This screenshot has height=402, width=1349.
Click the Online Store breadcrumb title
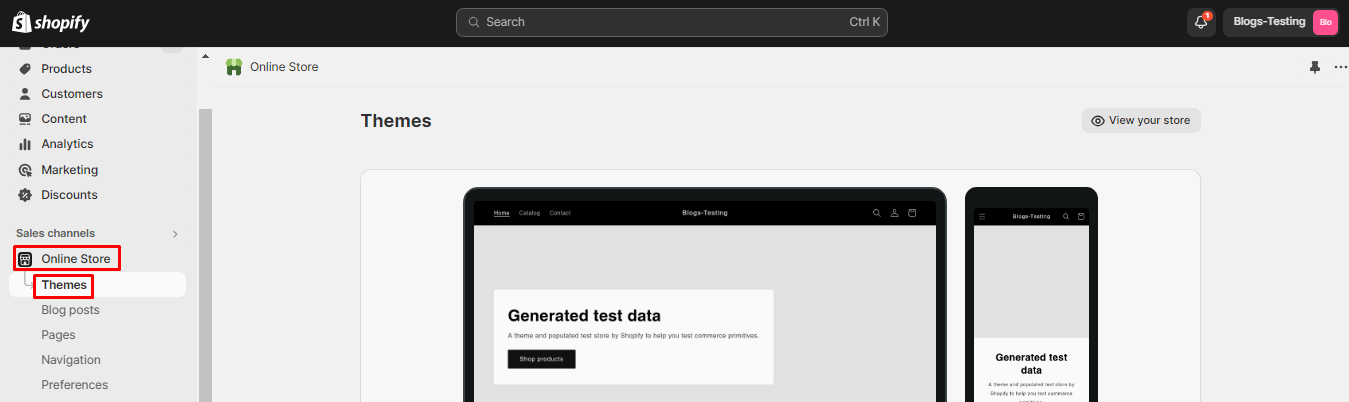[x=284, y=67]
